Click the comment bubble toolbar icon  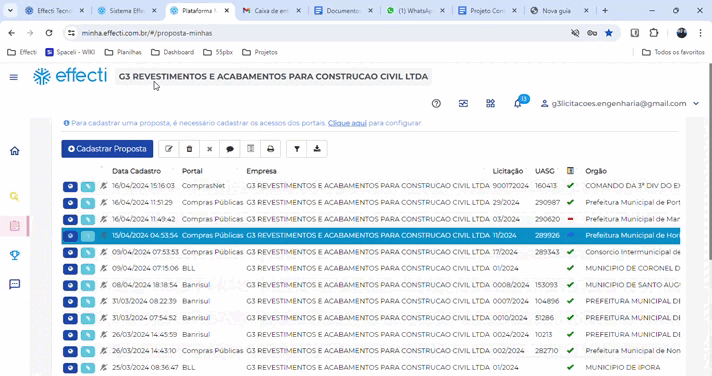click(x=230, y=149)
